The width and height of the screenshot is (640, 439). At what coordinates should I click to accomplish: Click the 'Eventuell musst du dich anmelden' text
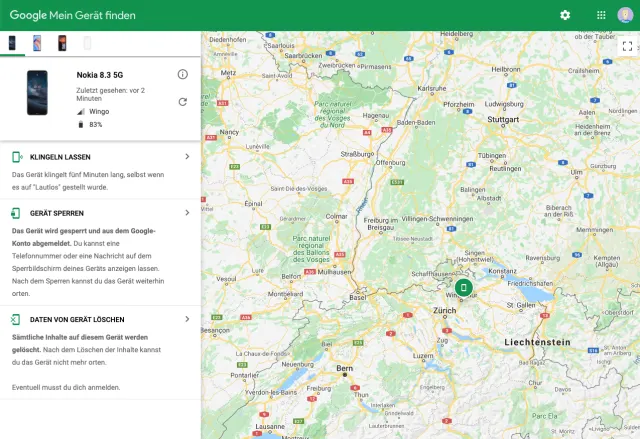pos(66,387)
